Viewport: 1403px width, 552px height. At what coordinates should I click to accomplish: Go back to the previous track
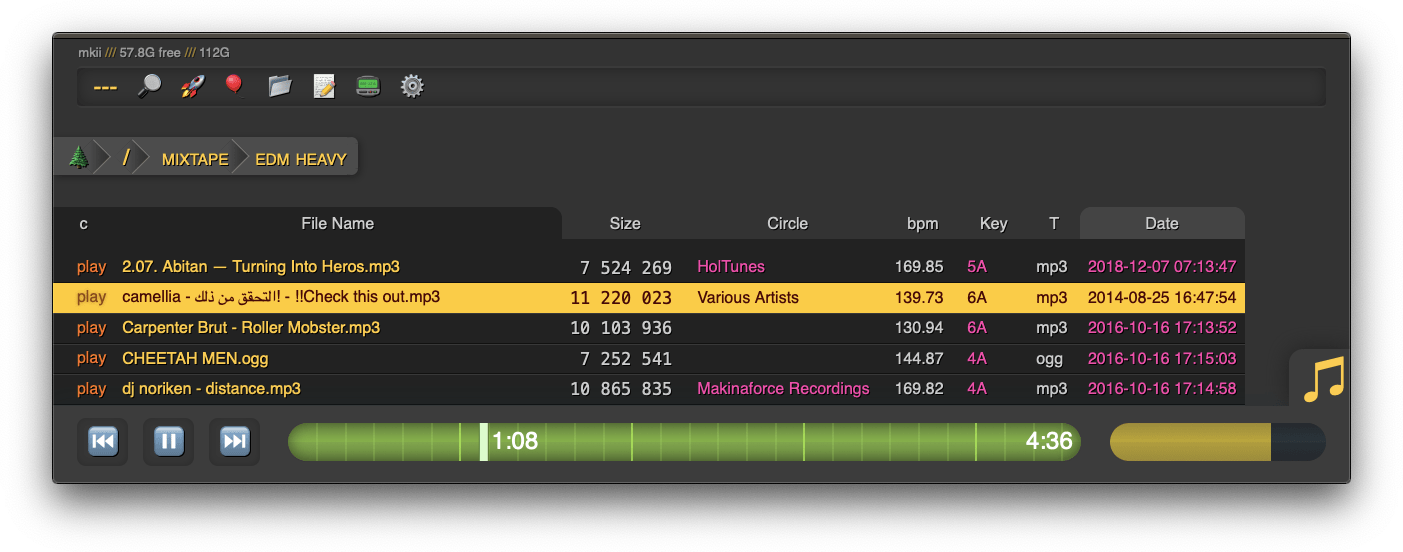click(x=103, y=441)
